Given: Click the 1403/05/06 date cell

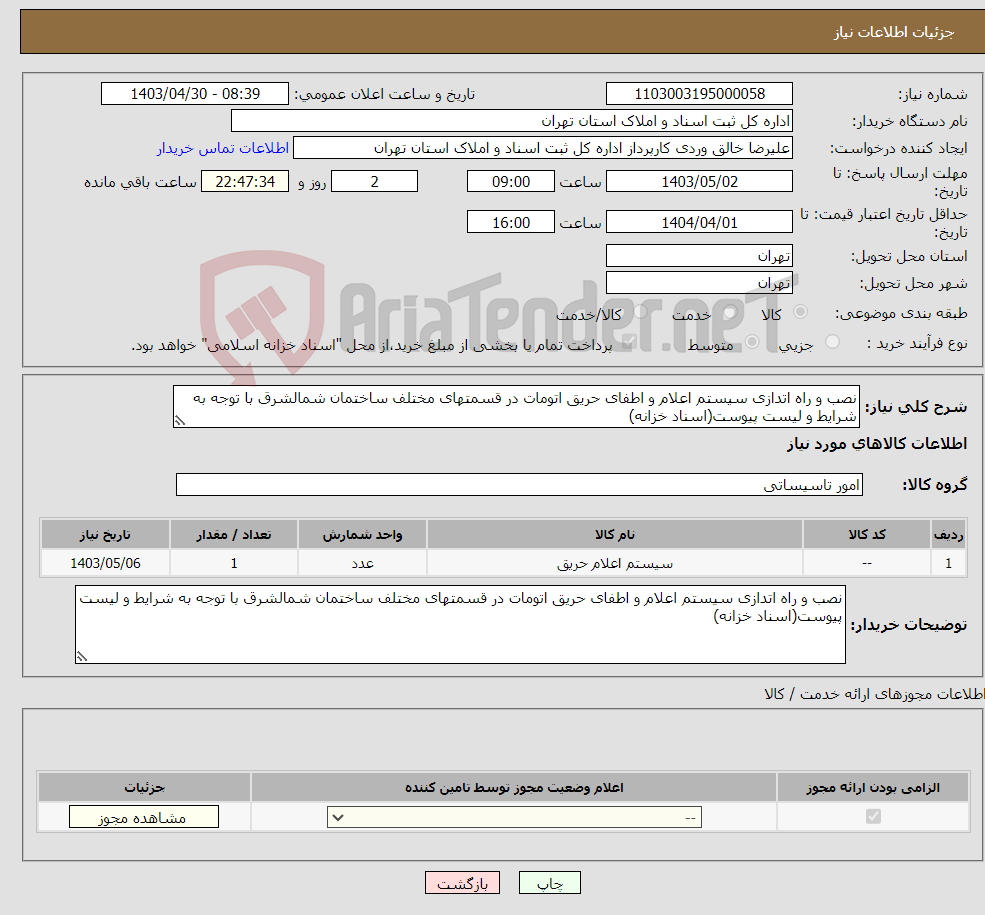Looking at the screenshot, I should click(105, 563).
